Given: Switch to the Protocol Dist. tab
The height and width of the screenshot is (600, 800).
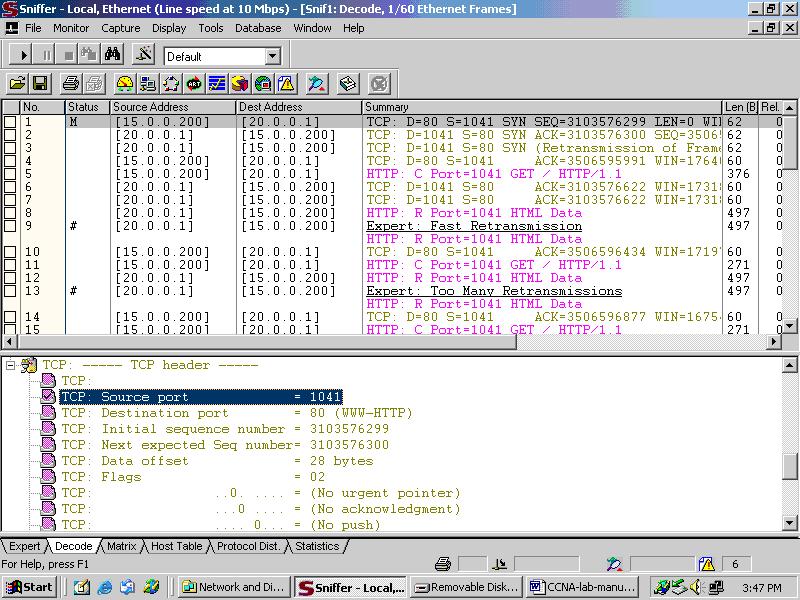Looking at the screenshot, I should [248, 546].
